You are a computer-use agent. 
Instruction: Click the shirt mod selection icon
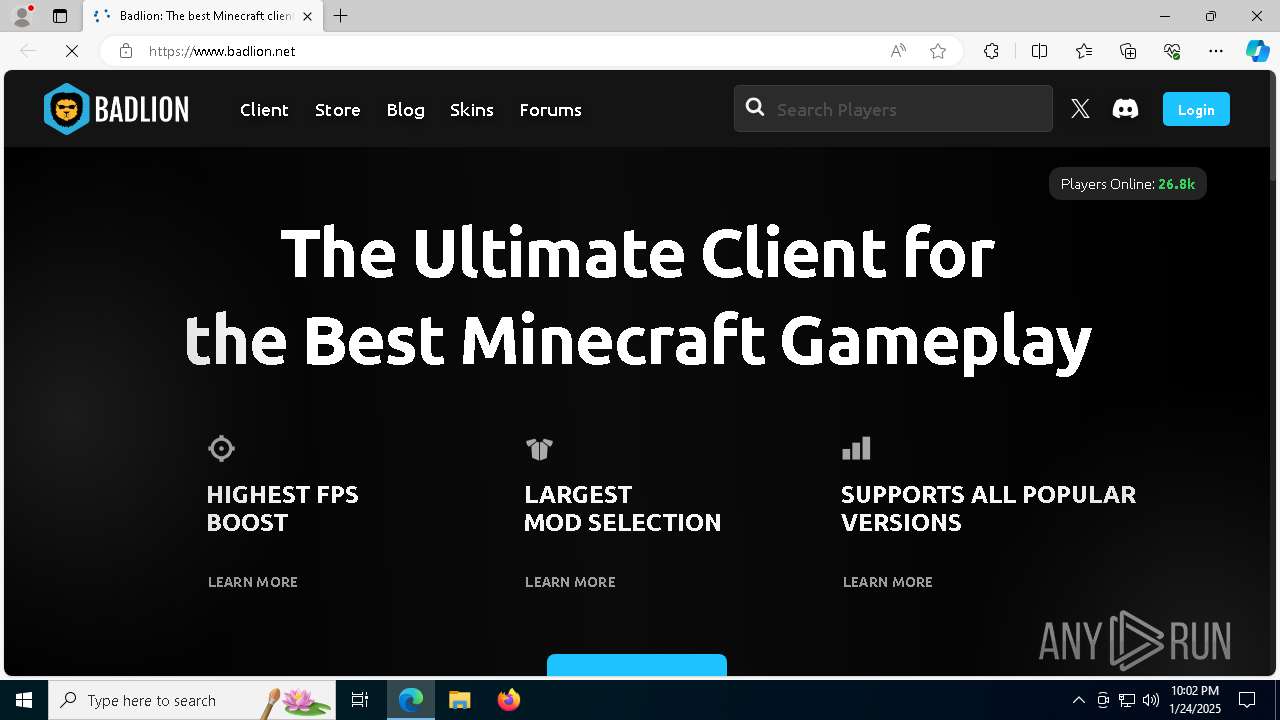point(539,449)
